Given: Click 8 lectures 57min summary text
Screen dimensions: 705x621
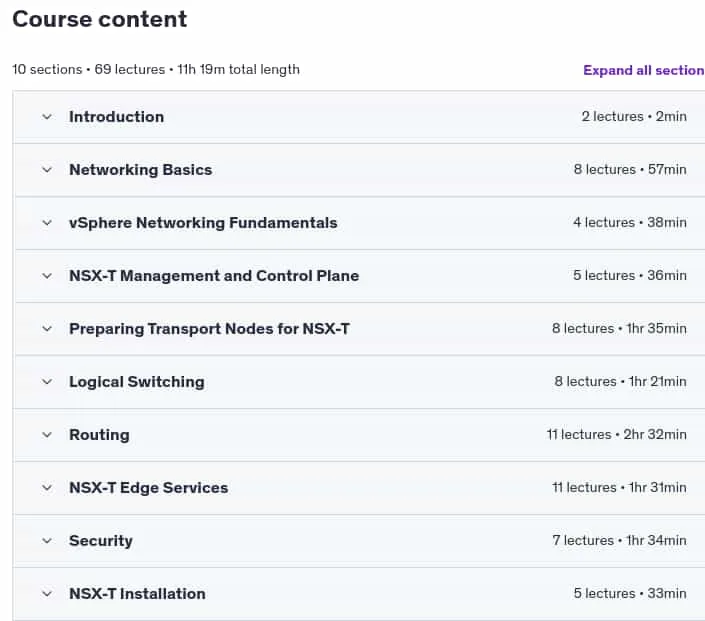Looking at the screenshot, I should pos(630,170).
